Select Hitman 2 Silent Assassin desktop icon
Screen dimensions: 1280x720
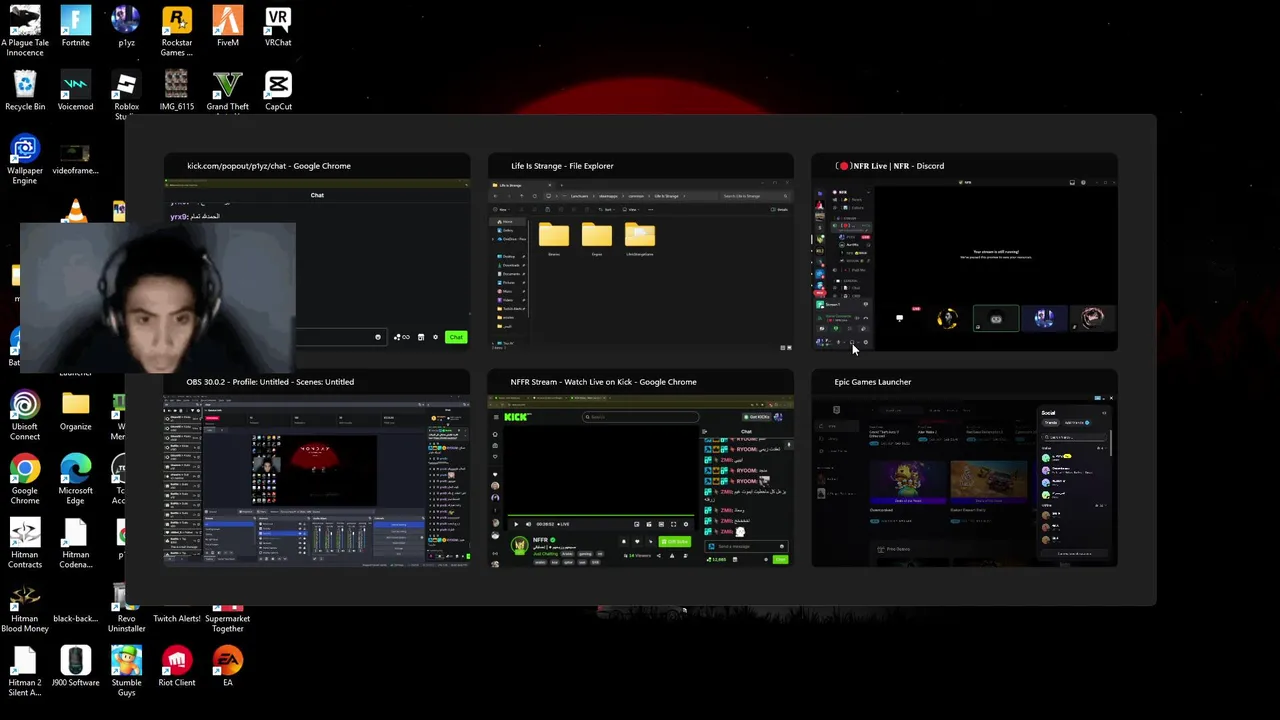[x=25, y=671]
